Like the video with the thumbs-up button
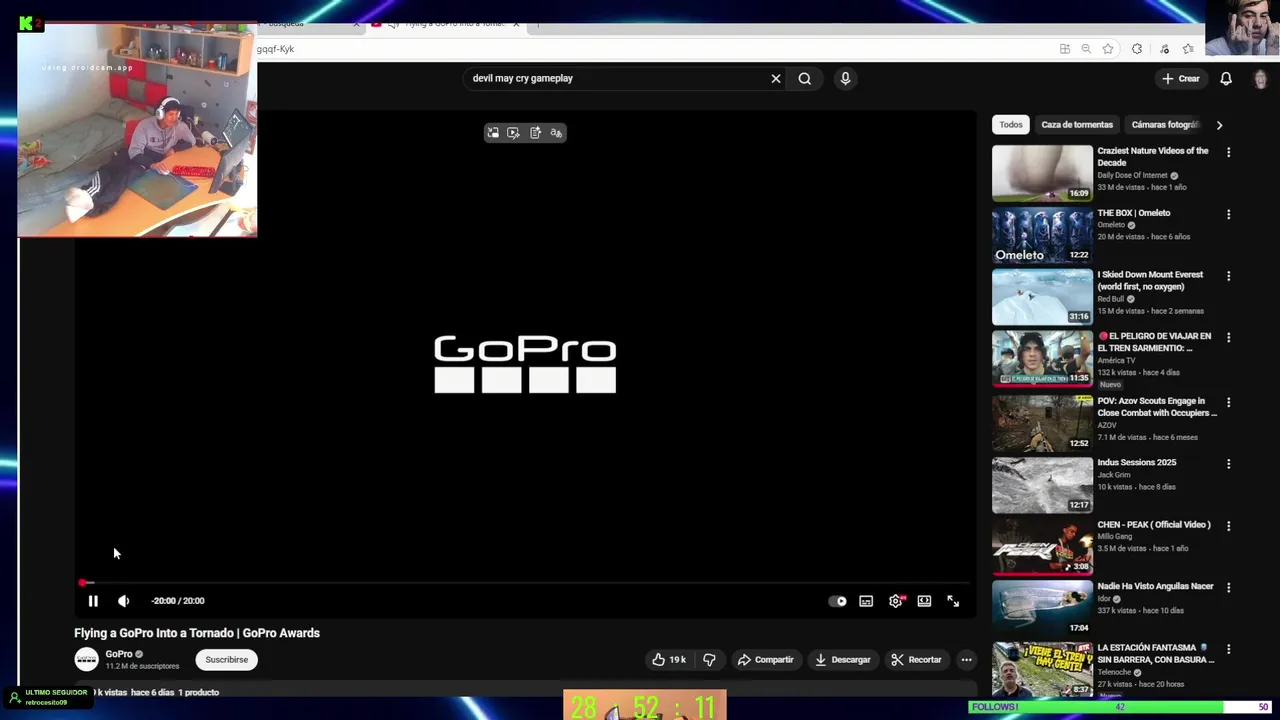This screenshot has width=1280, height=720. (669, 659)
